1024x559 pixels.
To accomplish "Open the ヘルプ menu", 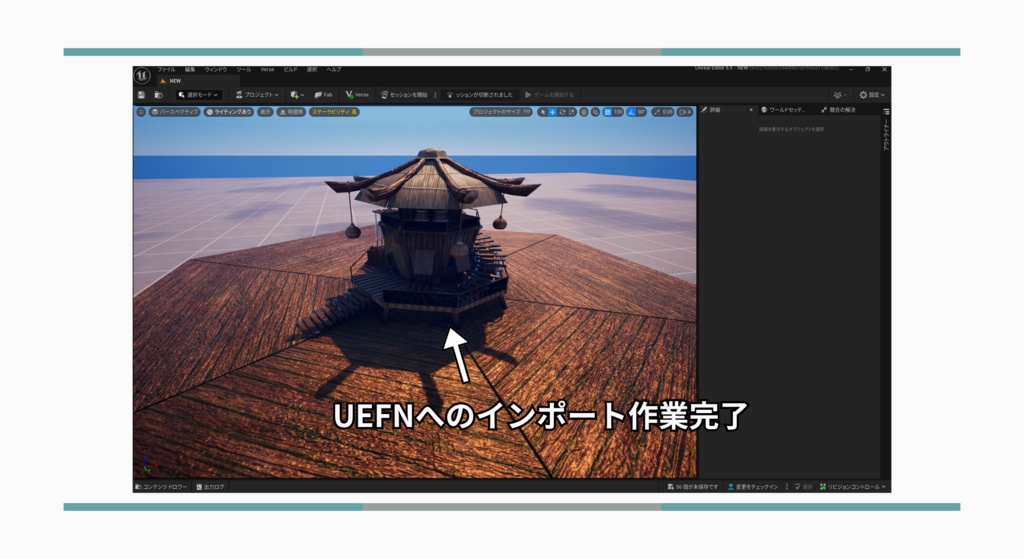I will pos(334,69).
